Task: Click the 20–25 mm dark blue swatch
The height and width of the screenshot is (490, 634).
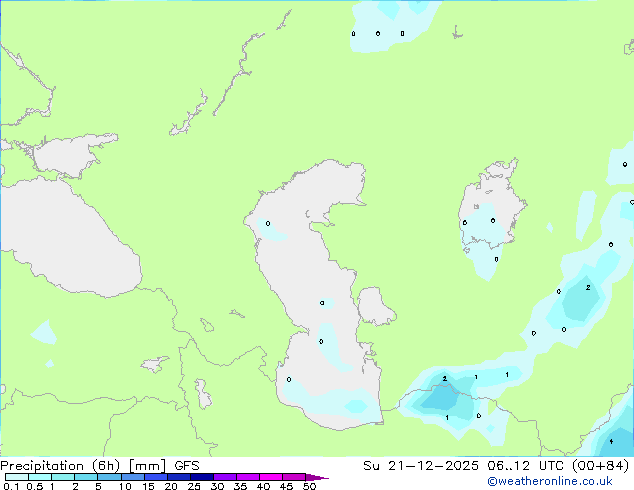Action: [179, 477]
